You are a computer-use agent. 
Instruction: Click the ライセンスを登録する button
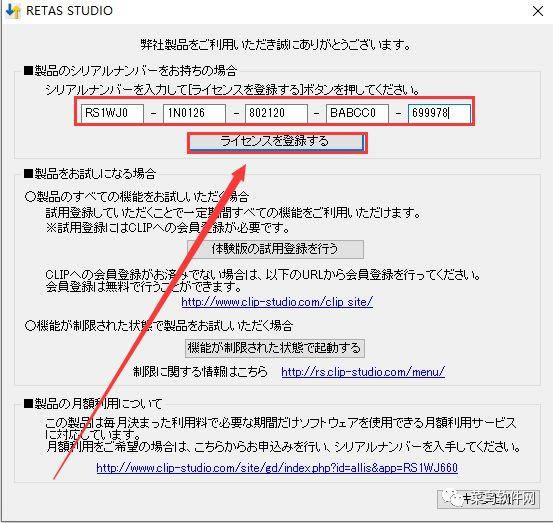click(277, 142)
